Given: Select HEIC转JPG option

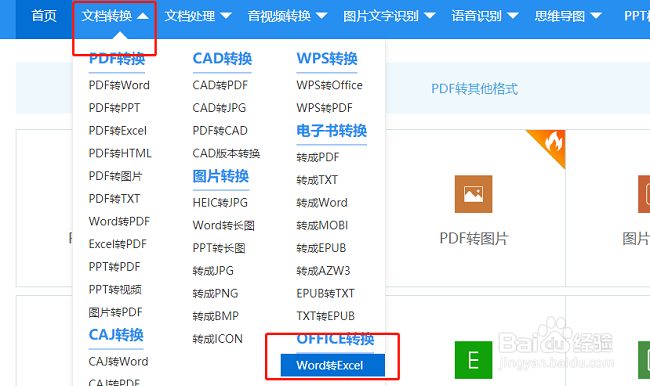Looking at the screenshot, I should pyautogui.click(x=220, y=203).
